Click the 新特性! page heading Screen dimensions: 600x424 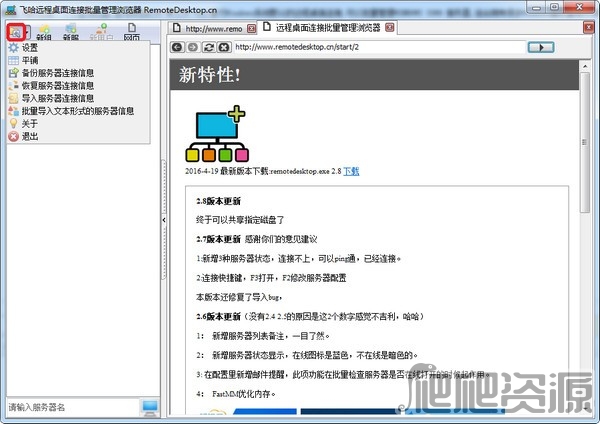click(x=210, y=74)
